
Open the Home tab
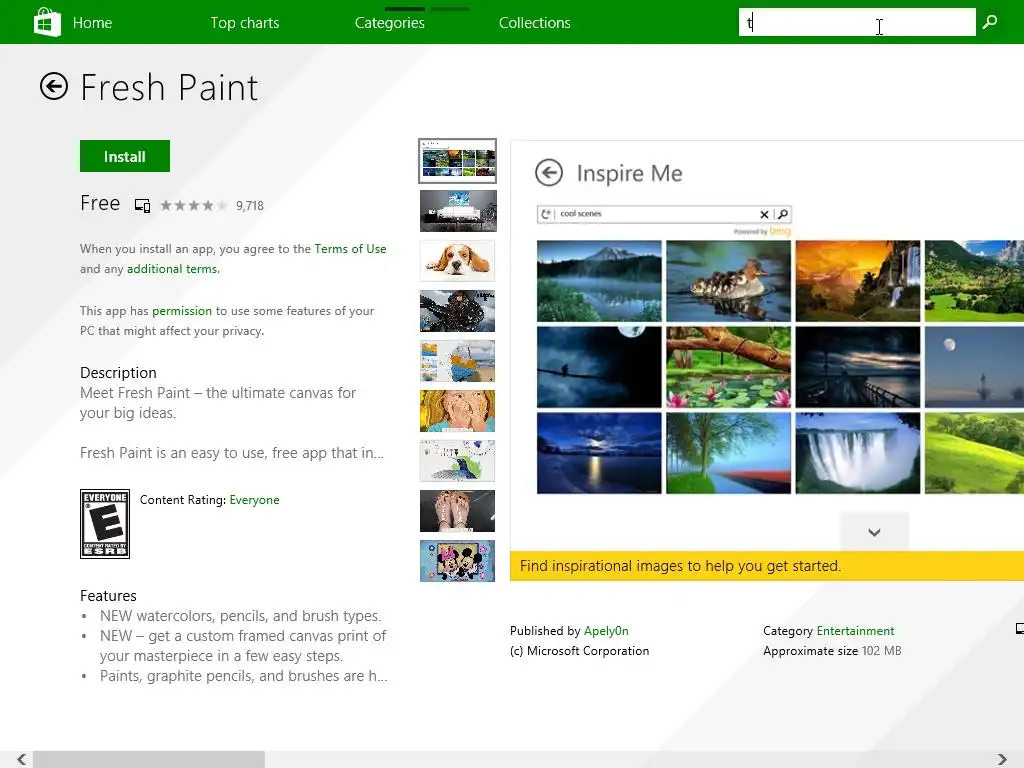92,23
